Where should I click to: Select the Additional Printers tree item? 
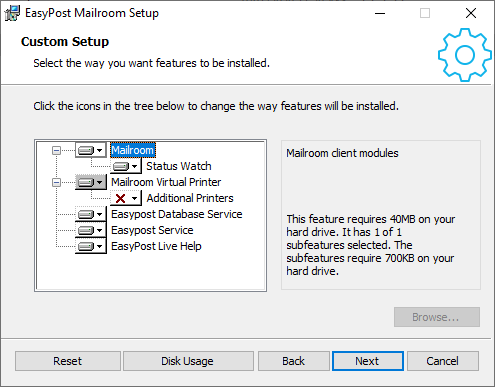[190, 198]
